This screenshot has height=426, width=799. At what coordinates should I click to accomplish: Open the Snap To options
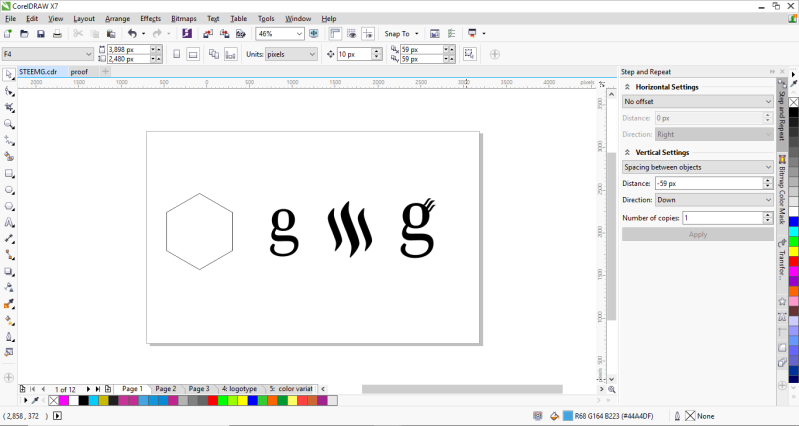(x=402, y=34)
